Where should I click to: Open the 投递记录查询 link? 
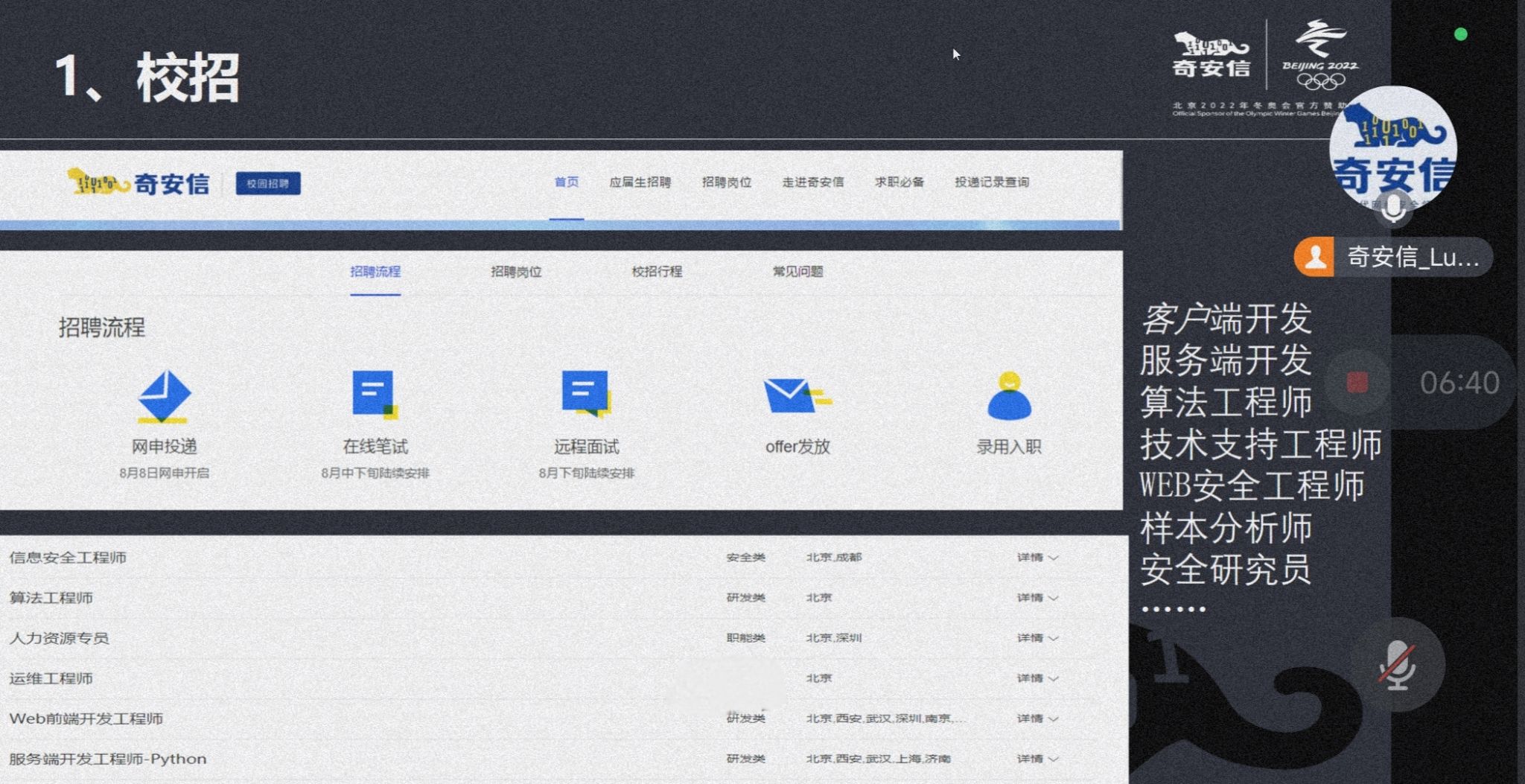pos(992,182)
